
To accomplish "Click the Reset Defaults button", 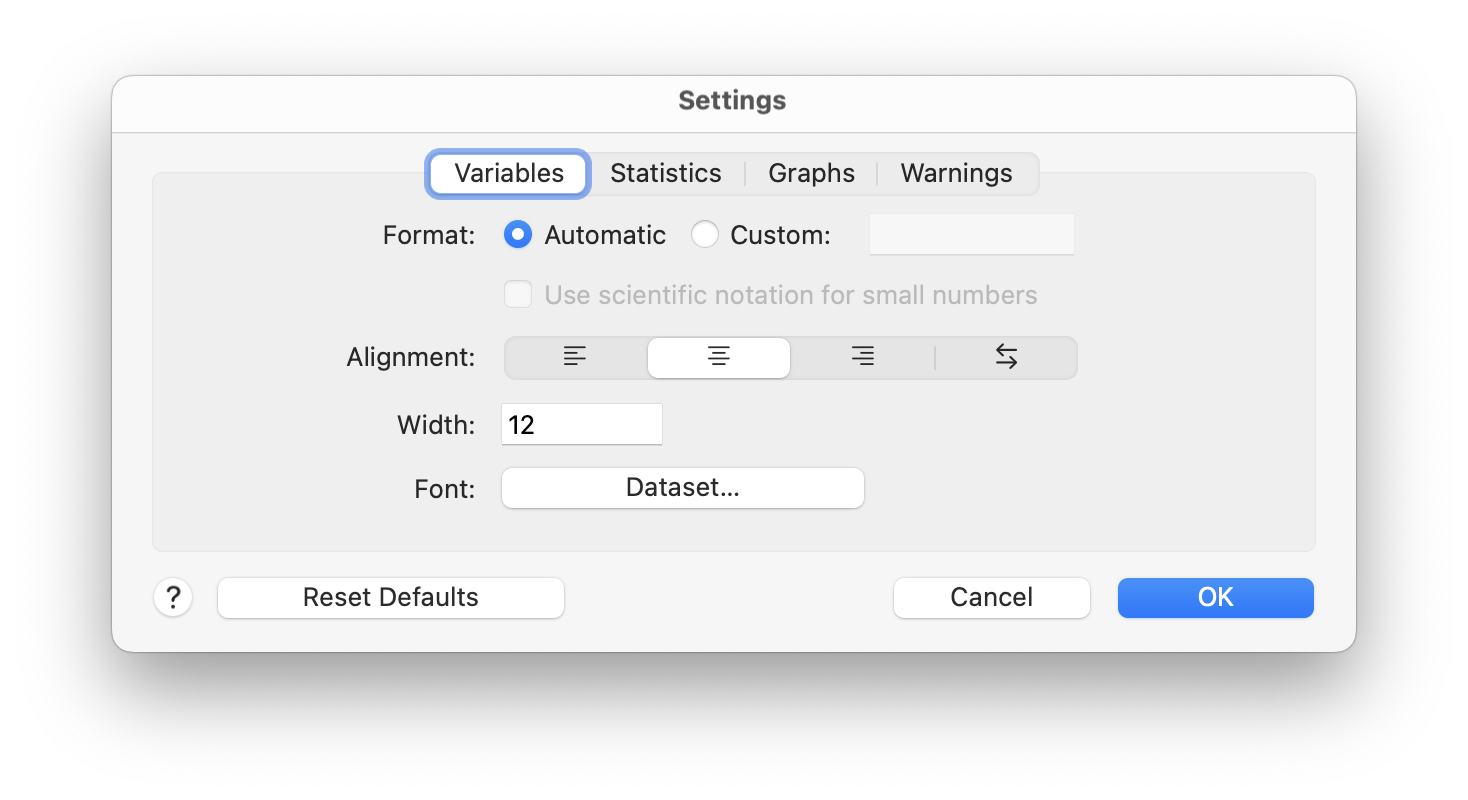I will [x=390, y=598].
